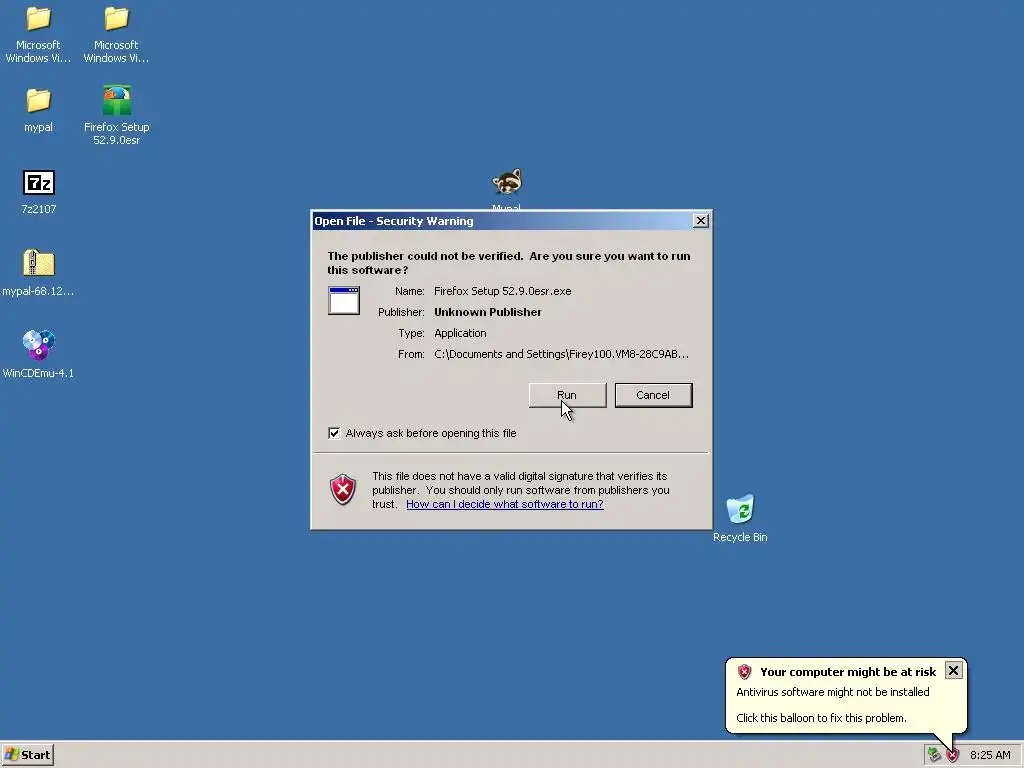The width and height of the screenshot is (1024, 768).
Task: Open the first Microsoft Windows Vi... folder
Action: click(x=38, y=20)
